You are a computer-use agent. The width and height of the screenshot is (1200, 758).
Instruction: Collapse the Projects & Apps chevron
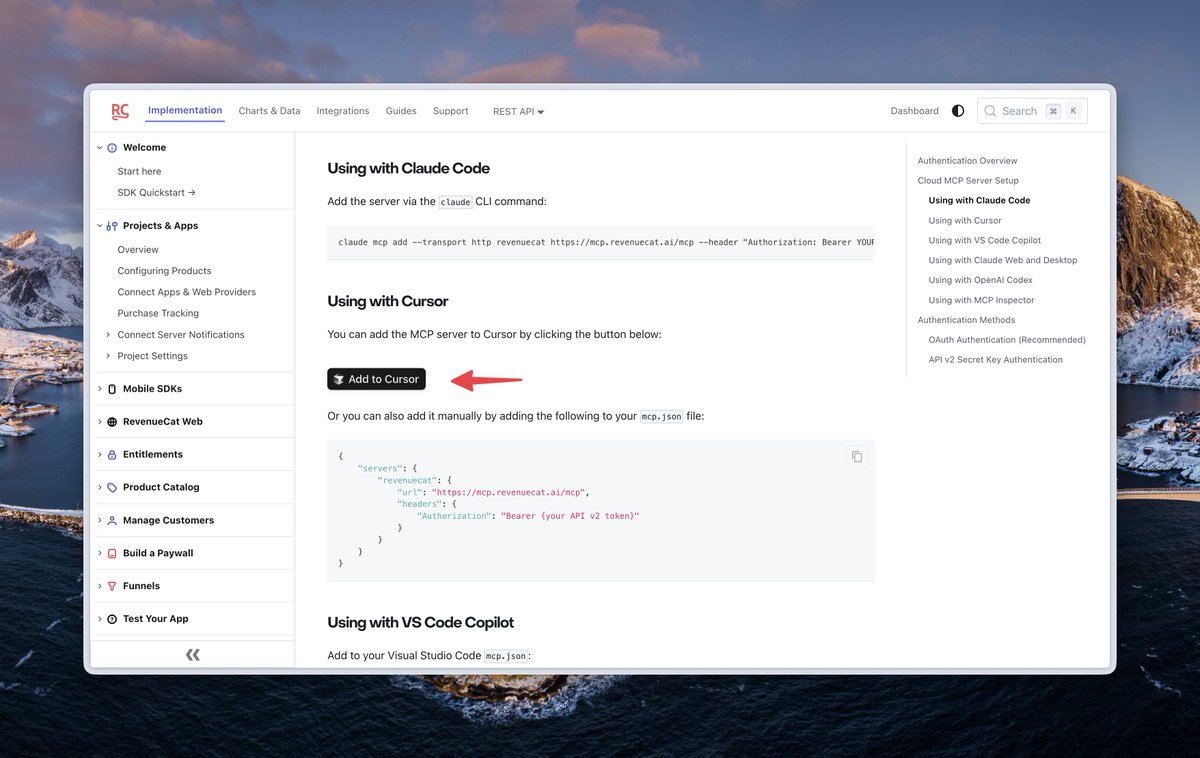coord(99,226)
